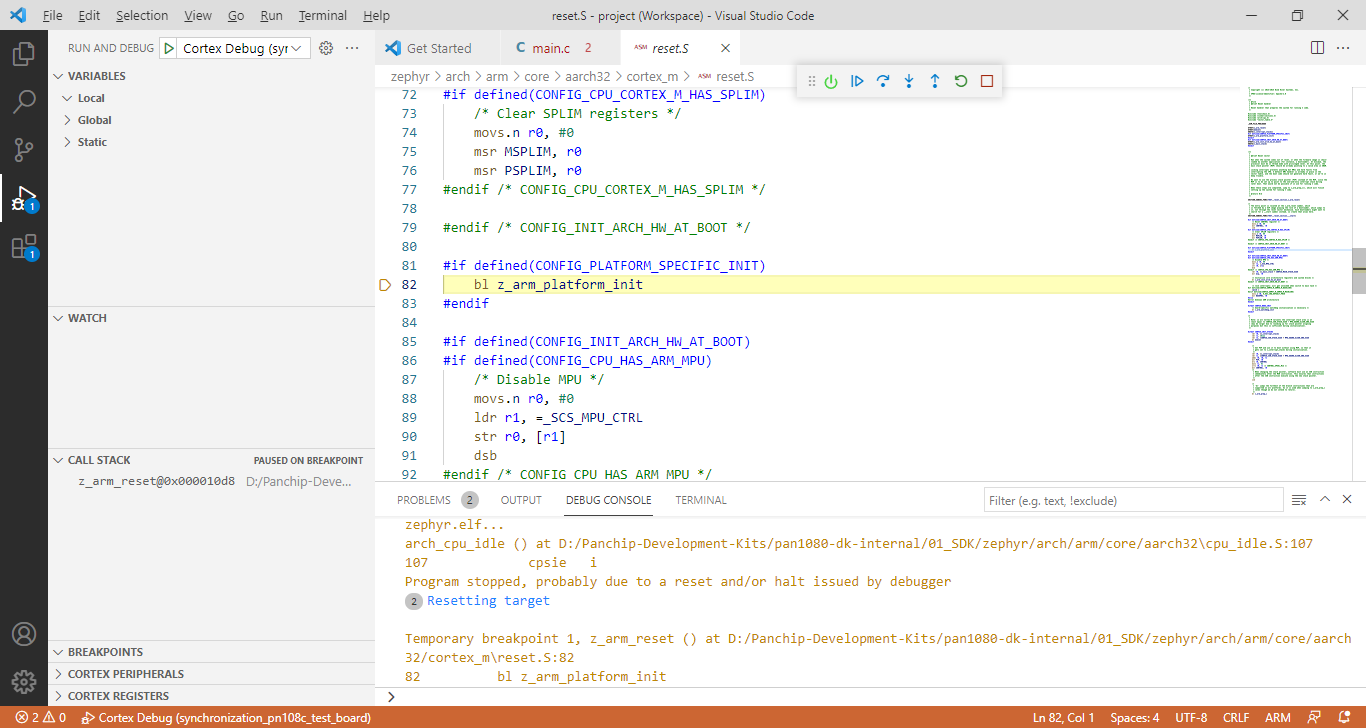Grab the debug toolbar drag handle
1366x728 pixels.
pyautogui.click(x=811, y=81)
